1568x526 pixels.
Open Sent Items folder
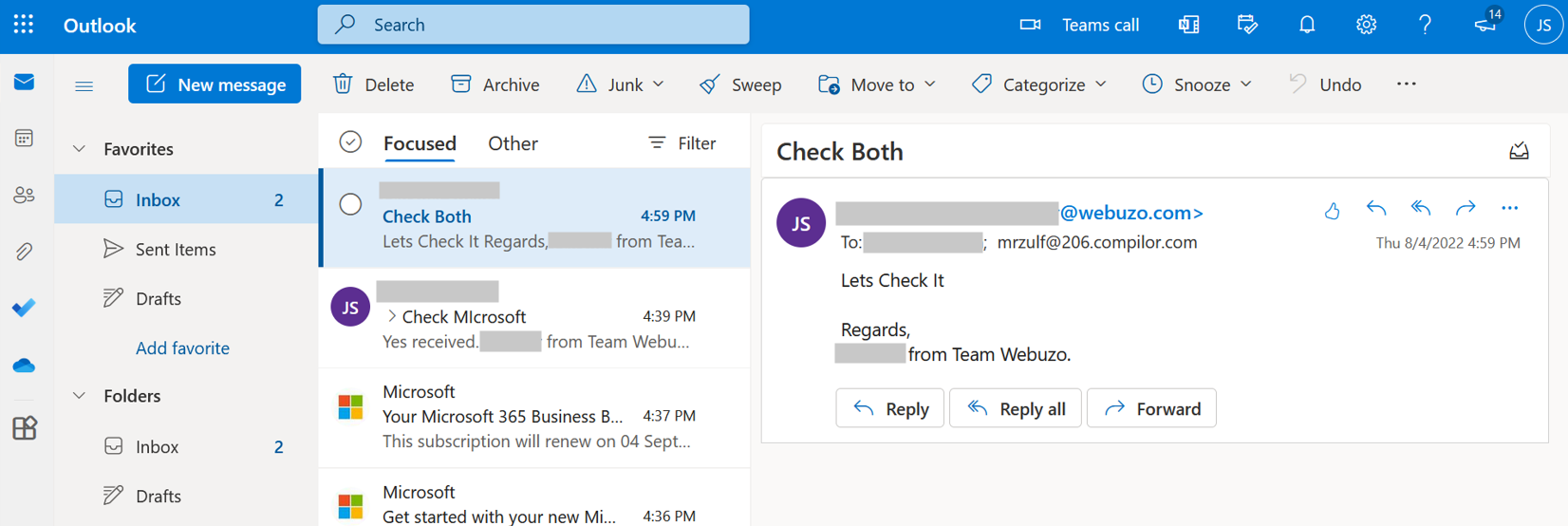[176, 250]
